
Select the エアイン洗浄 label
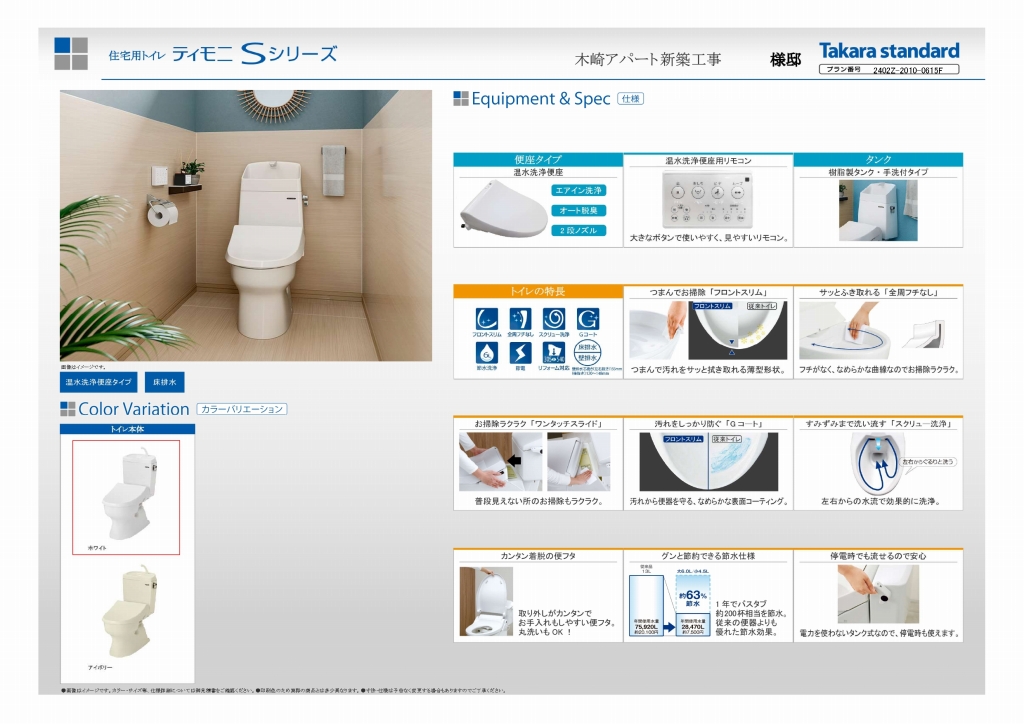(579, 190)
